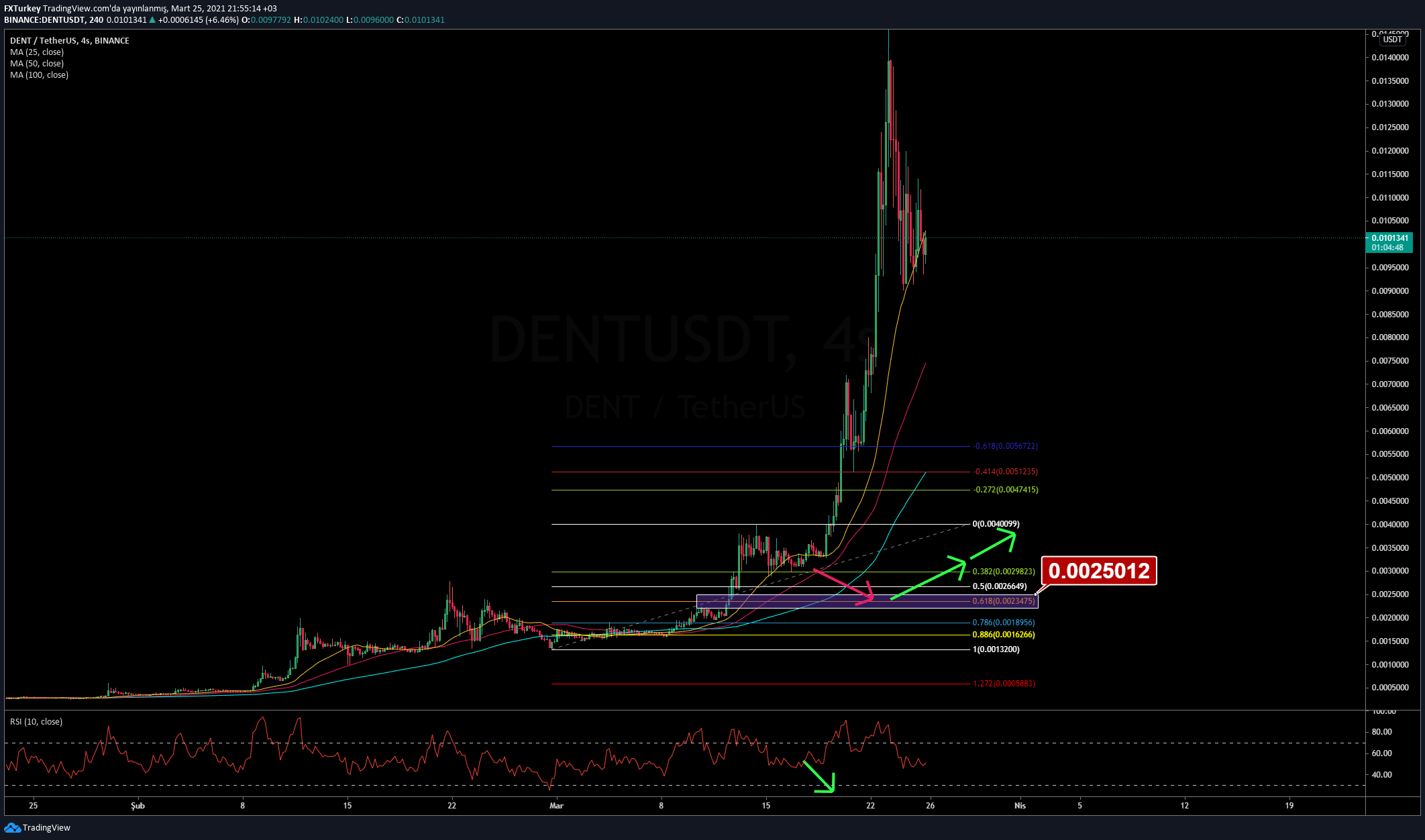Screen dimensions: 1425x840
Task: Click the 19 date label on time axis
Action: [x=1289, y=806]
